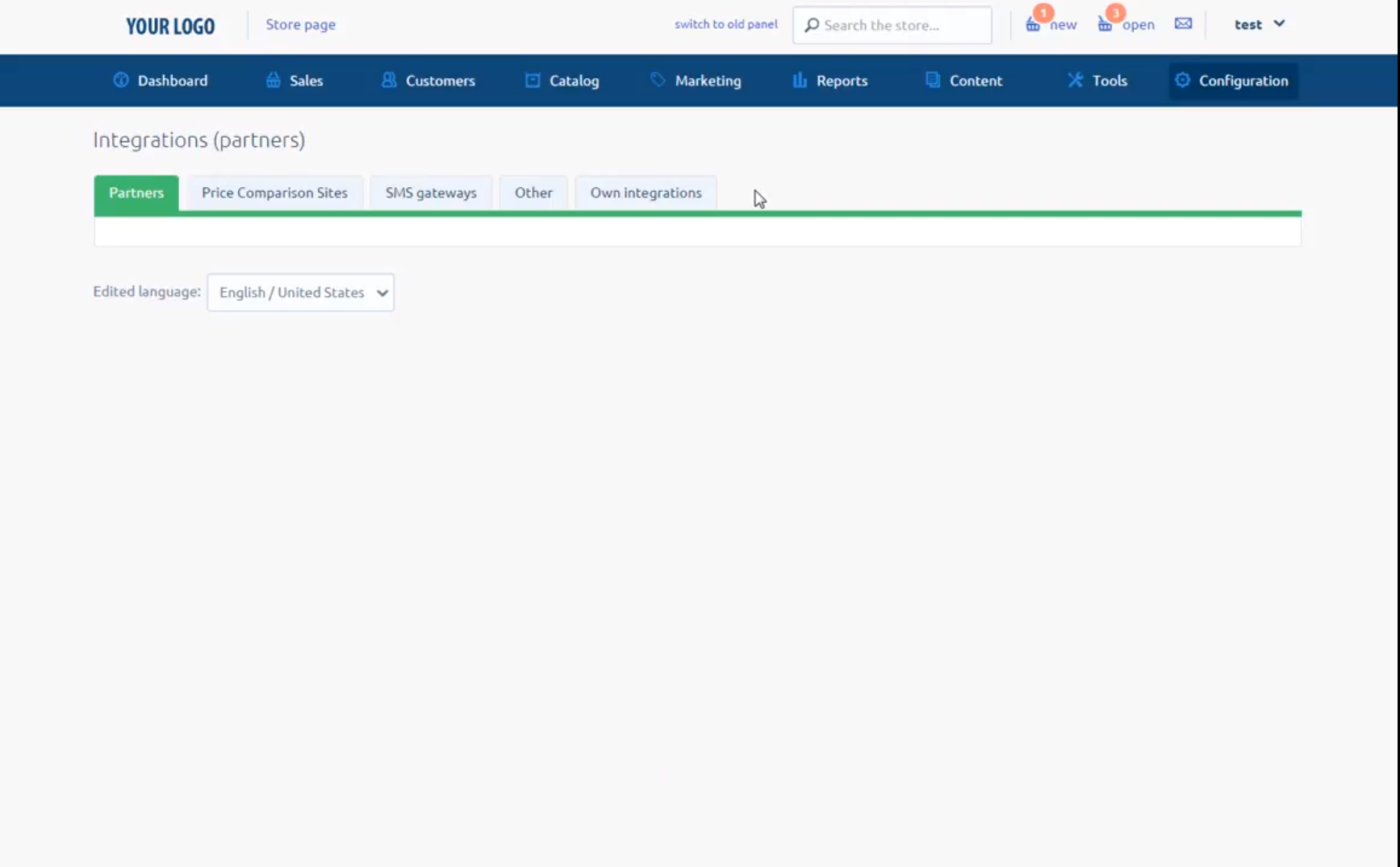This screenshot has height=867, width=1400.
Task: Switch to Price Comparison Sites tab
Action: click(274, 194)
